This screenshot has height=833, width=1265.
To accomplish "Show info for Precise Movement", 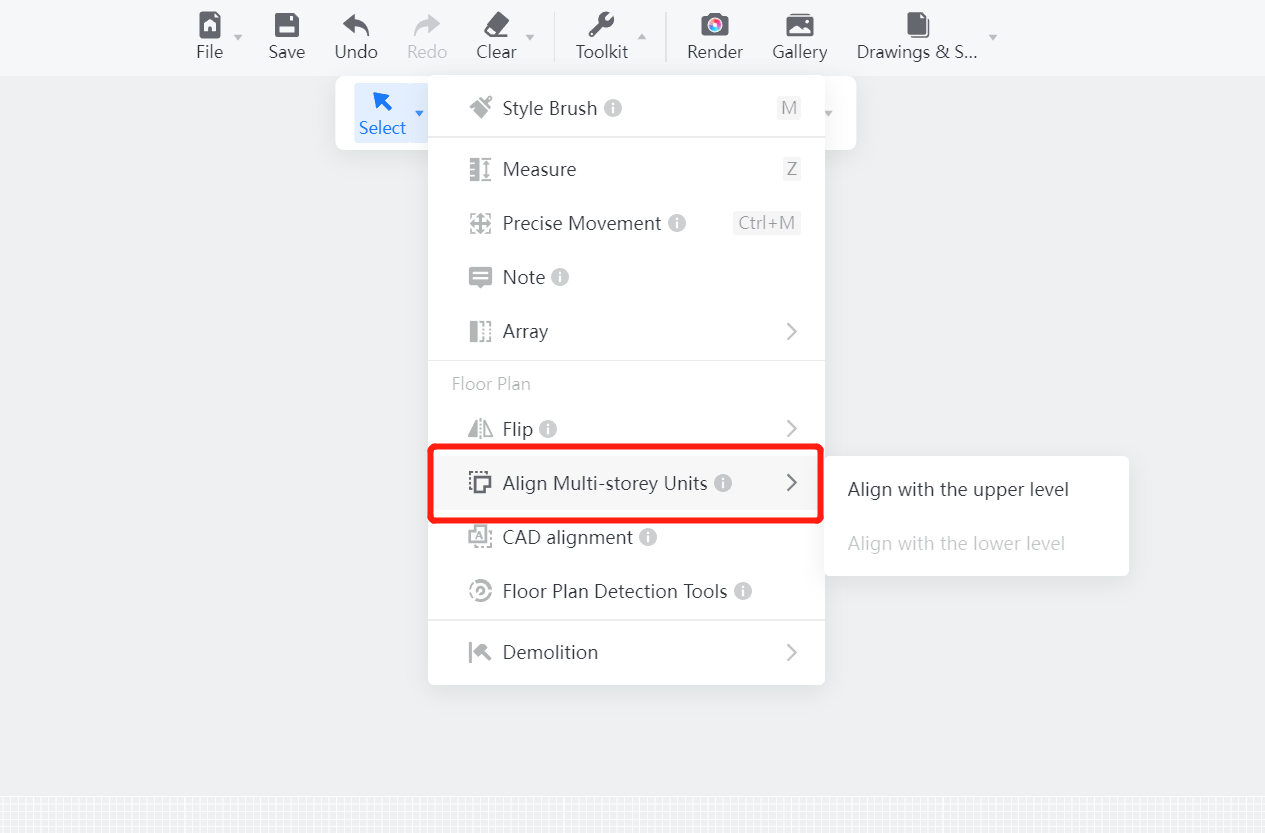I will click(677, 223).
